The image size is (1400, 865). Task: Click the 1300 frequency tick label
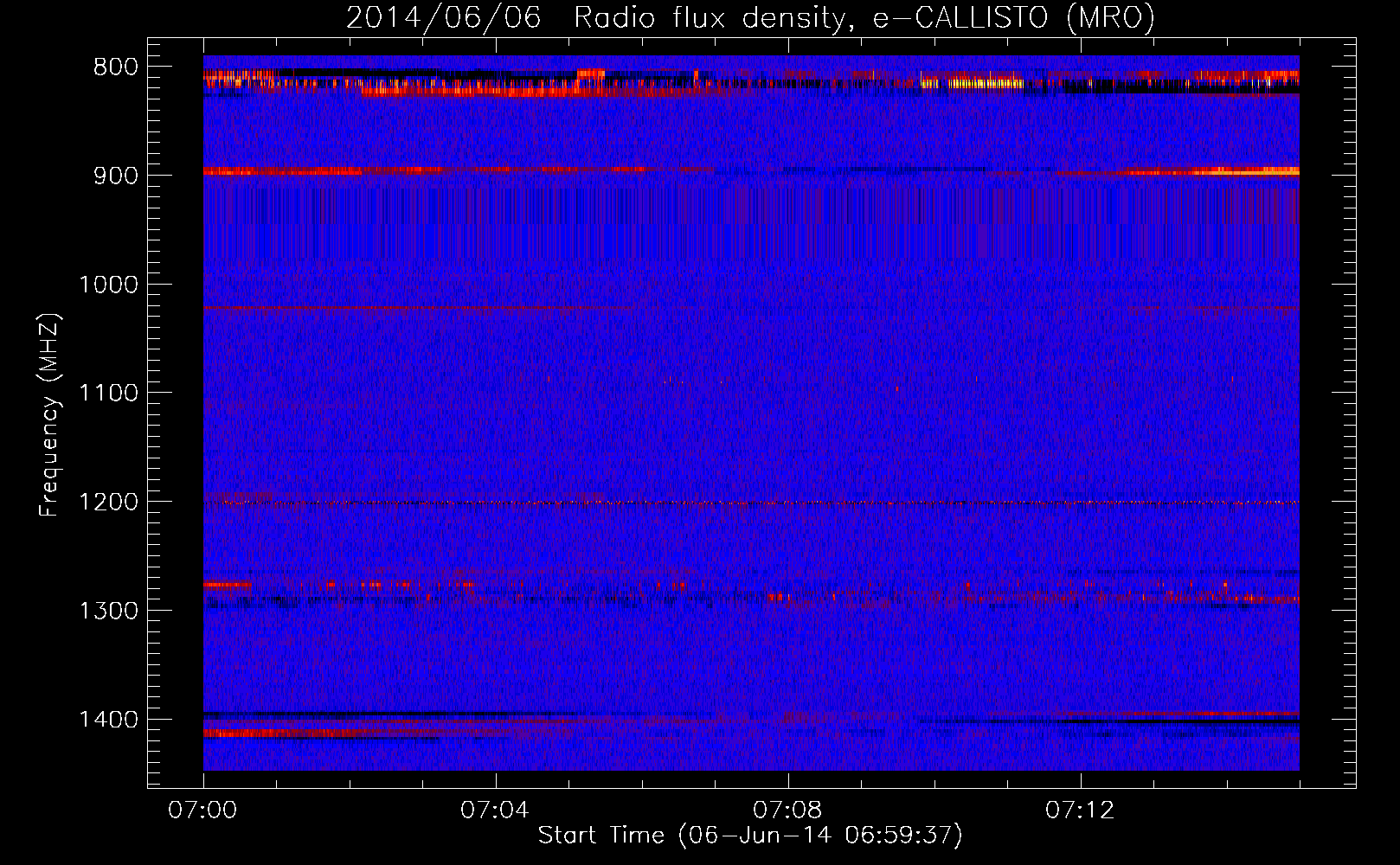point(109,612)
